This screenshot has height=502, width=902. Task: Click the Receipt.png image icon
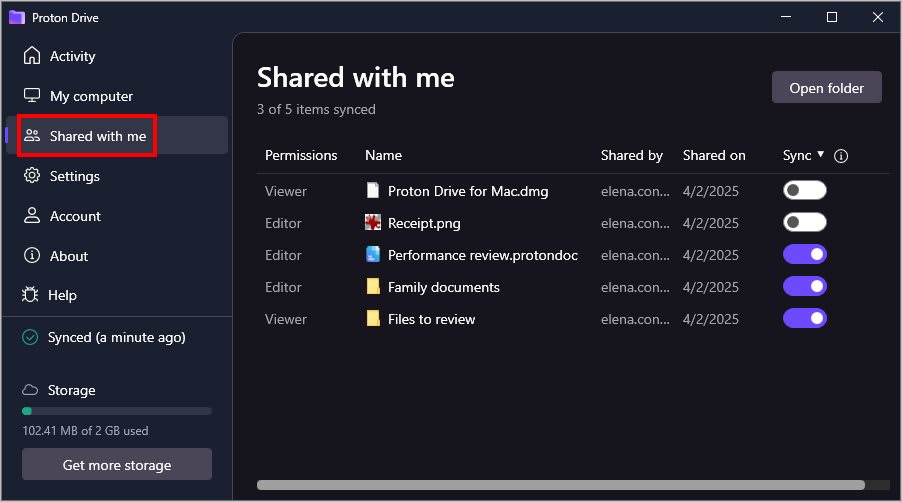pyautogui.click(x=373, y=222)
